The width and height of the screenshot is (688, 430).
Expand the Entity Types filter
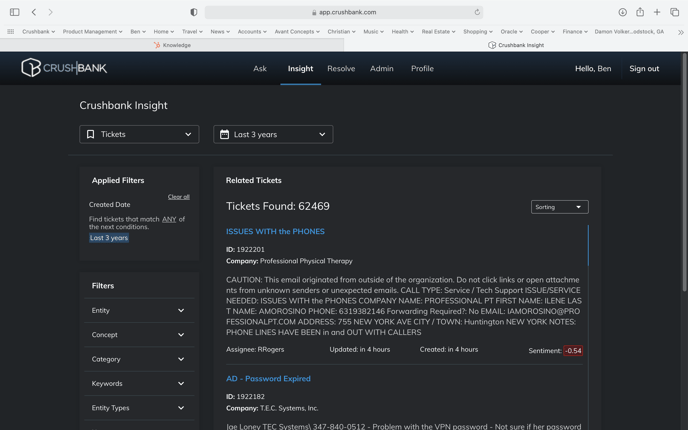click(139, 408)
